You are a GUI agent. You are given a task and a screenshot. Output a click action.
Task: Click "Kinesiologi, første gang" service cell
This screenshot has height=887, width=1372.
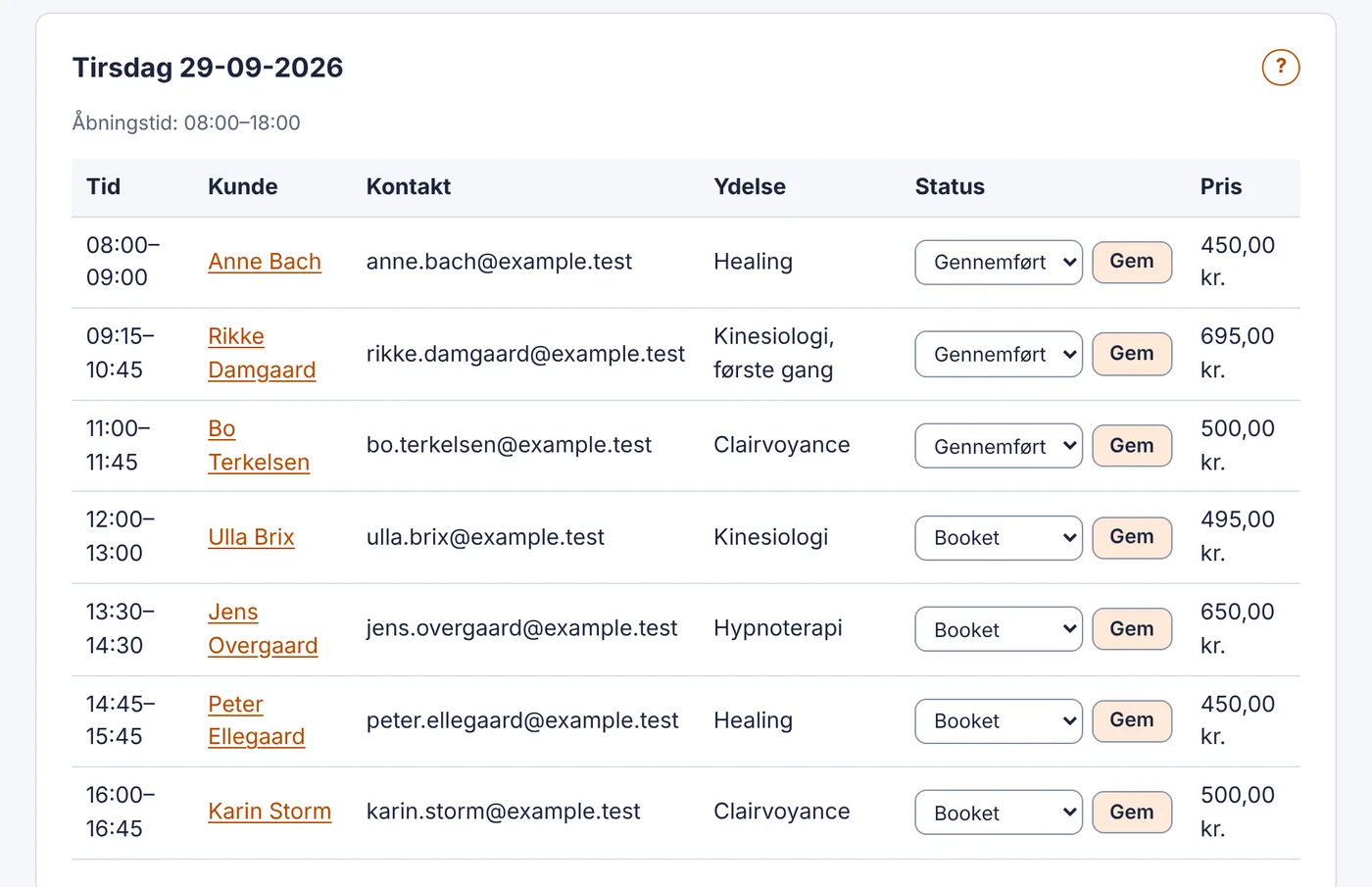[x=774, y=353]
